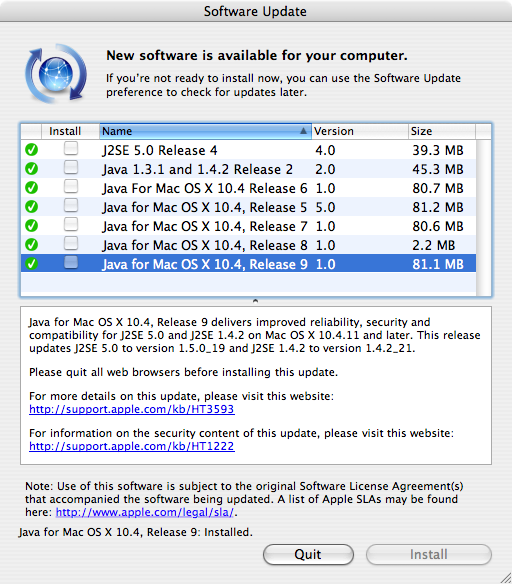
Task: Click the 45.3 MB size cell
Action: coord(438,169)
